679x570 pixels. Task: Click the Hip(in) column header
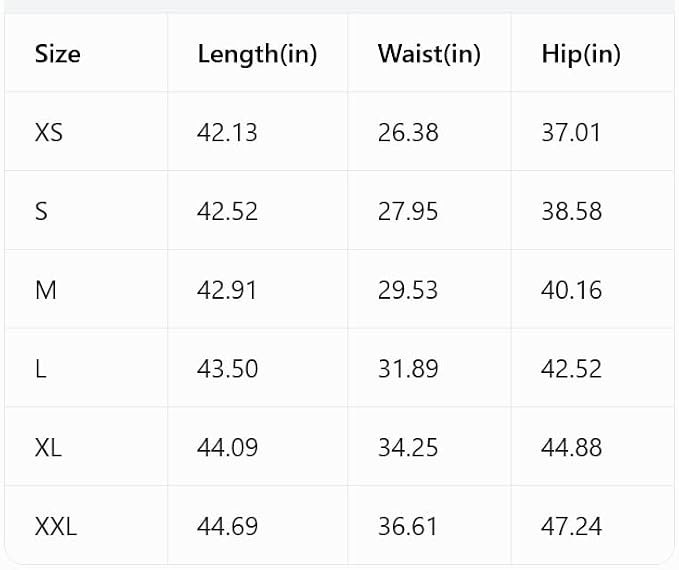click(581, 55)
